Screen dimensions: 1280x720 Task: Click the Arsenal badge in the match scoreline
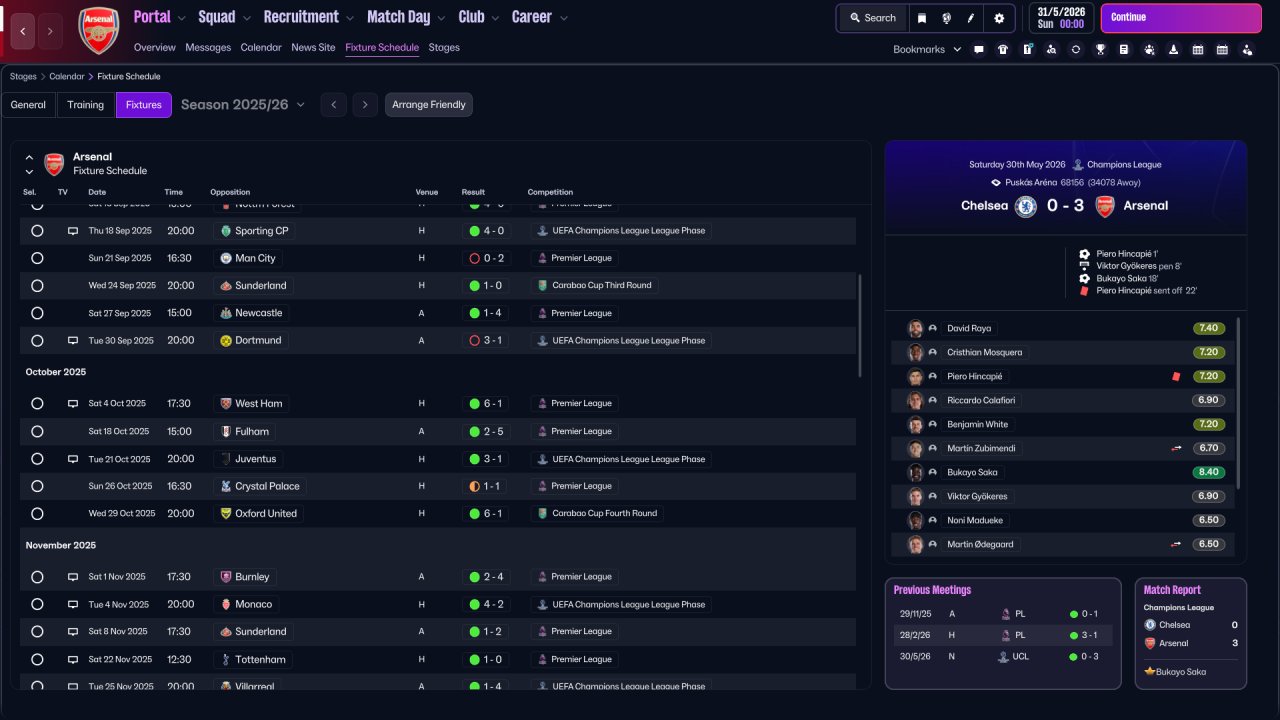[x=1105, y=206]
